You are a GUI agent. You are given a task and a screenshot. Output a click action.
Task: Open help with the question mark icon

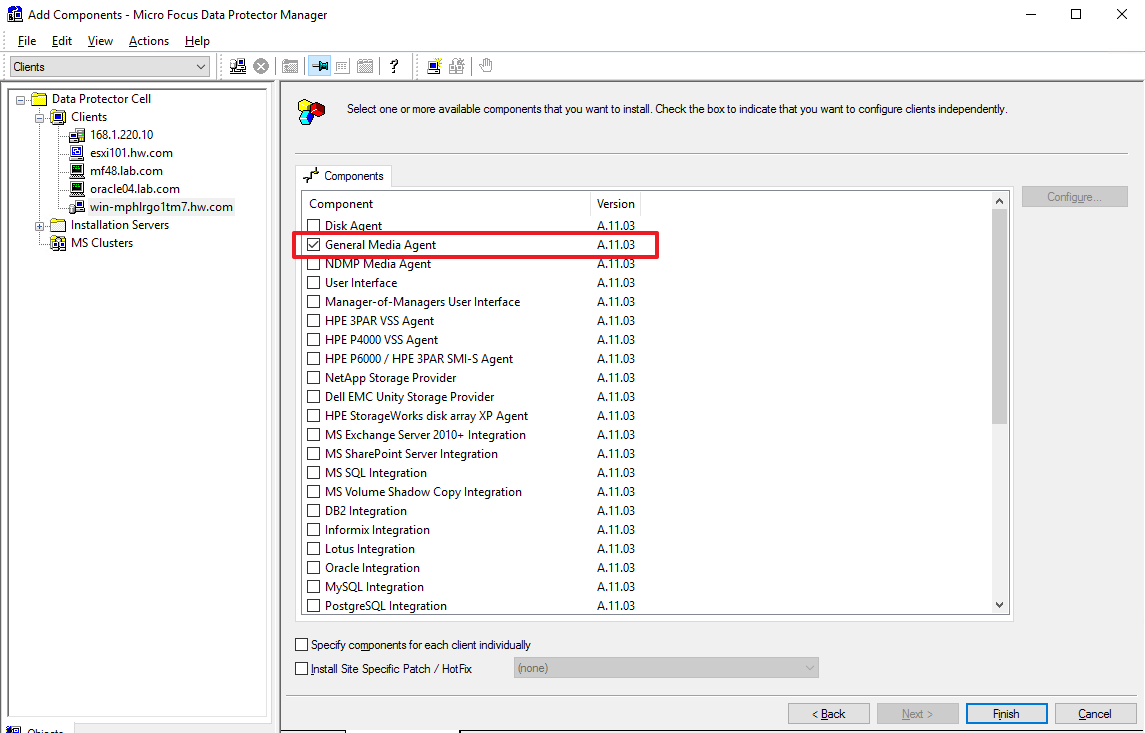coord(394,66)
